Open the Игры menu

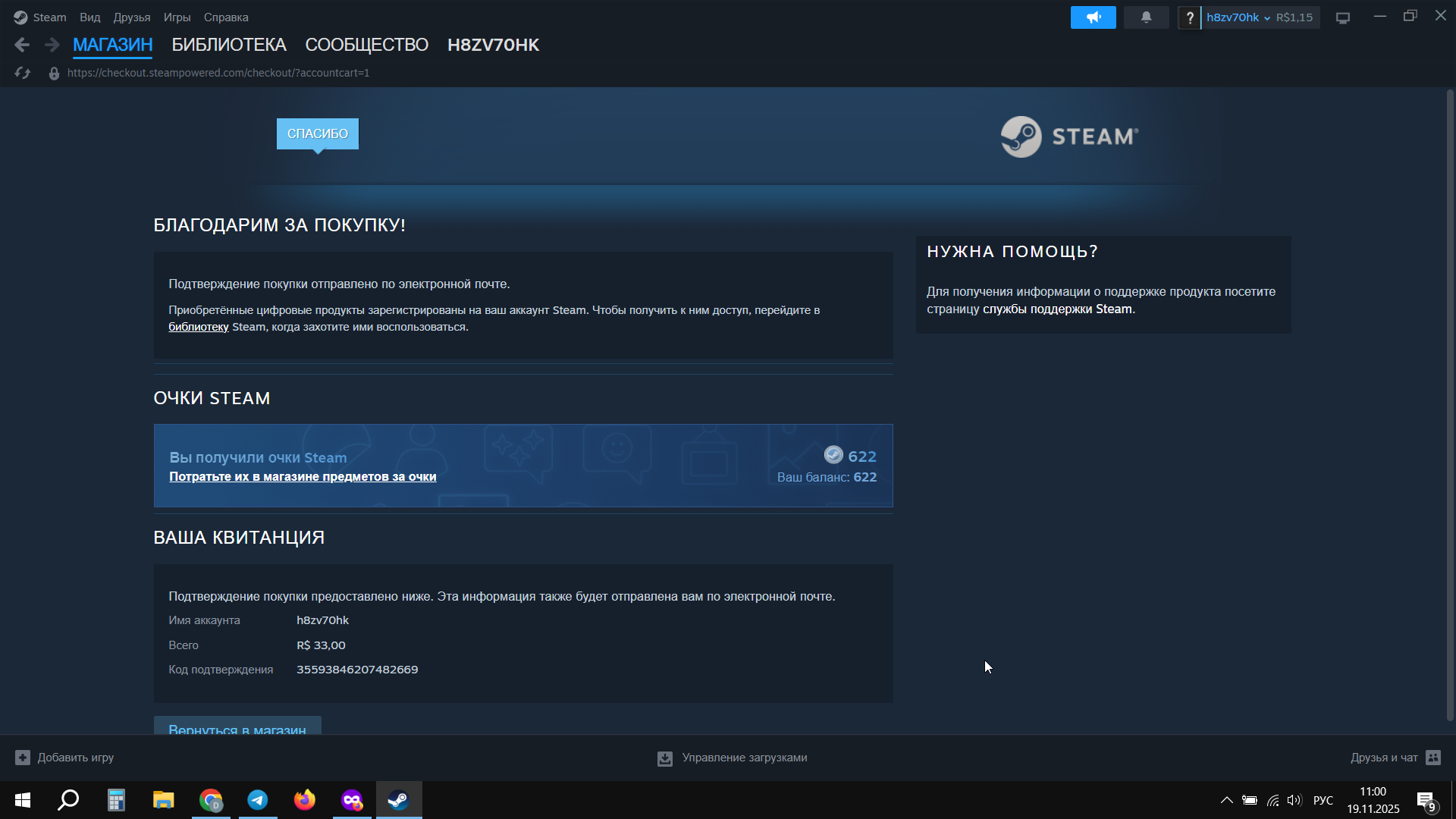(177, 17)
